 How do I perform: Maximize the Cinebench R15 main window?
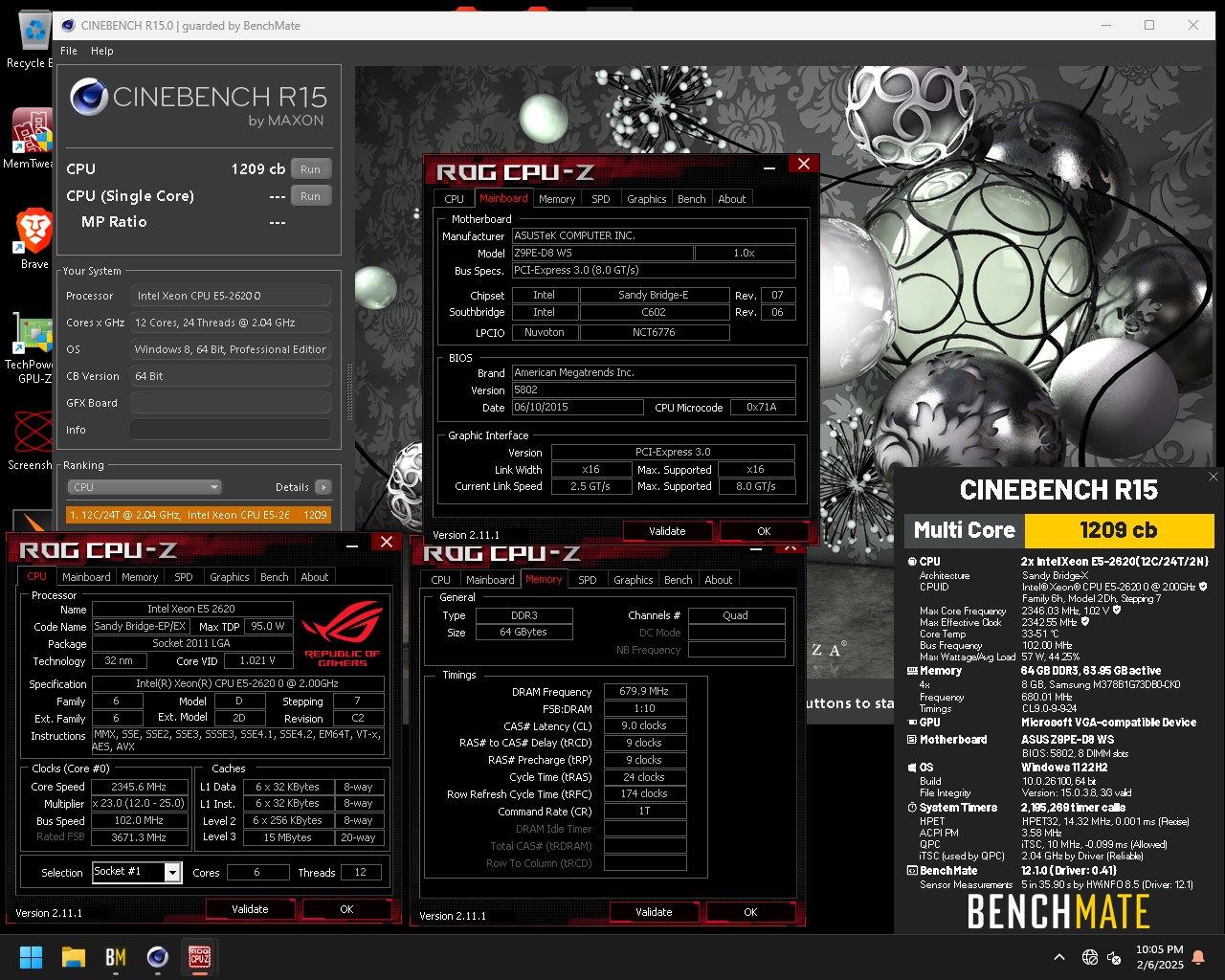tap(1149, 25)
